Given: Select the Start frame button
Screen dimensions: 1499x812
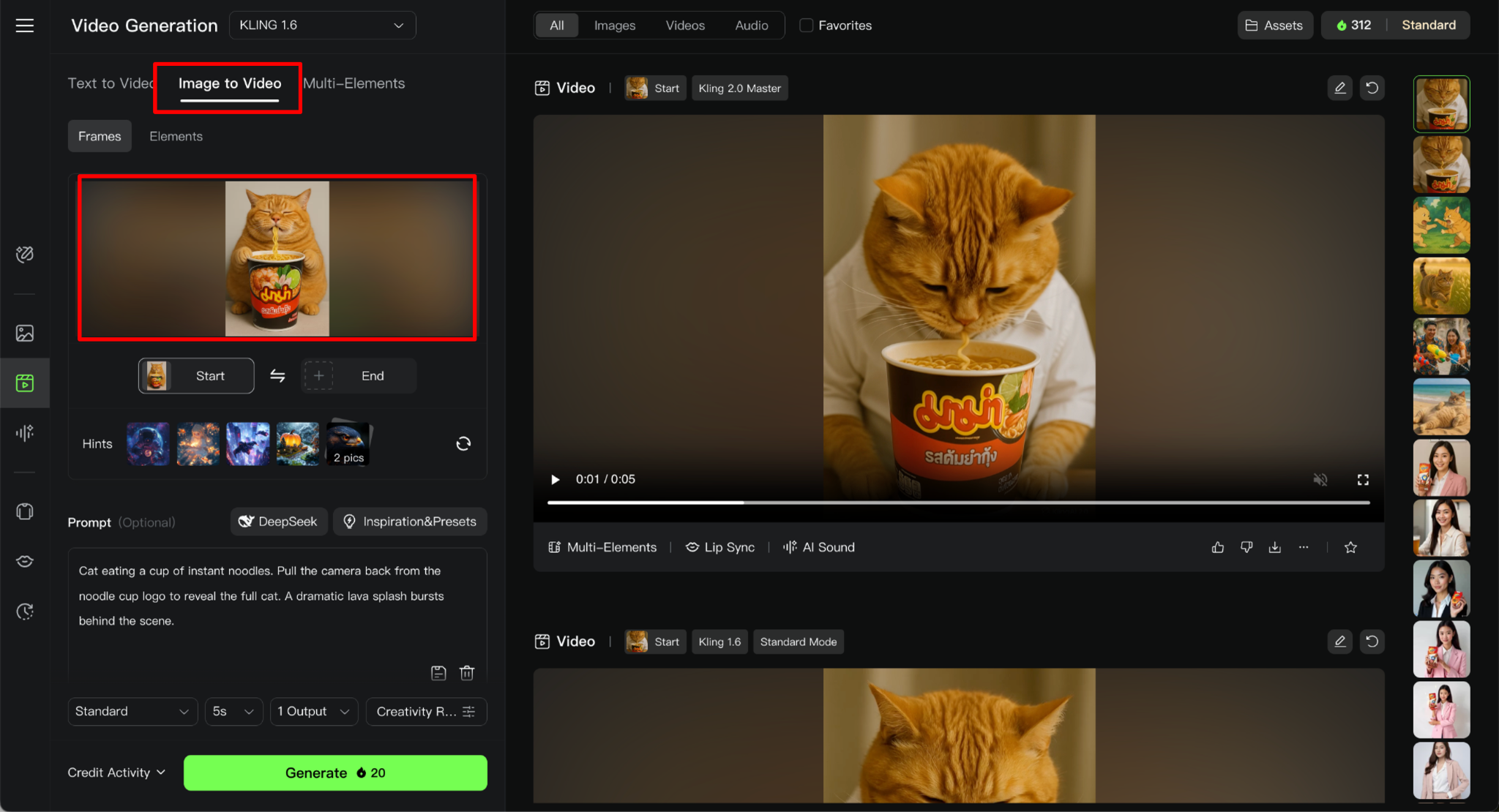Looking at the screenshot, I should pyautogui.click(x=196, y=376).
